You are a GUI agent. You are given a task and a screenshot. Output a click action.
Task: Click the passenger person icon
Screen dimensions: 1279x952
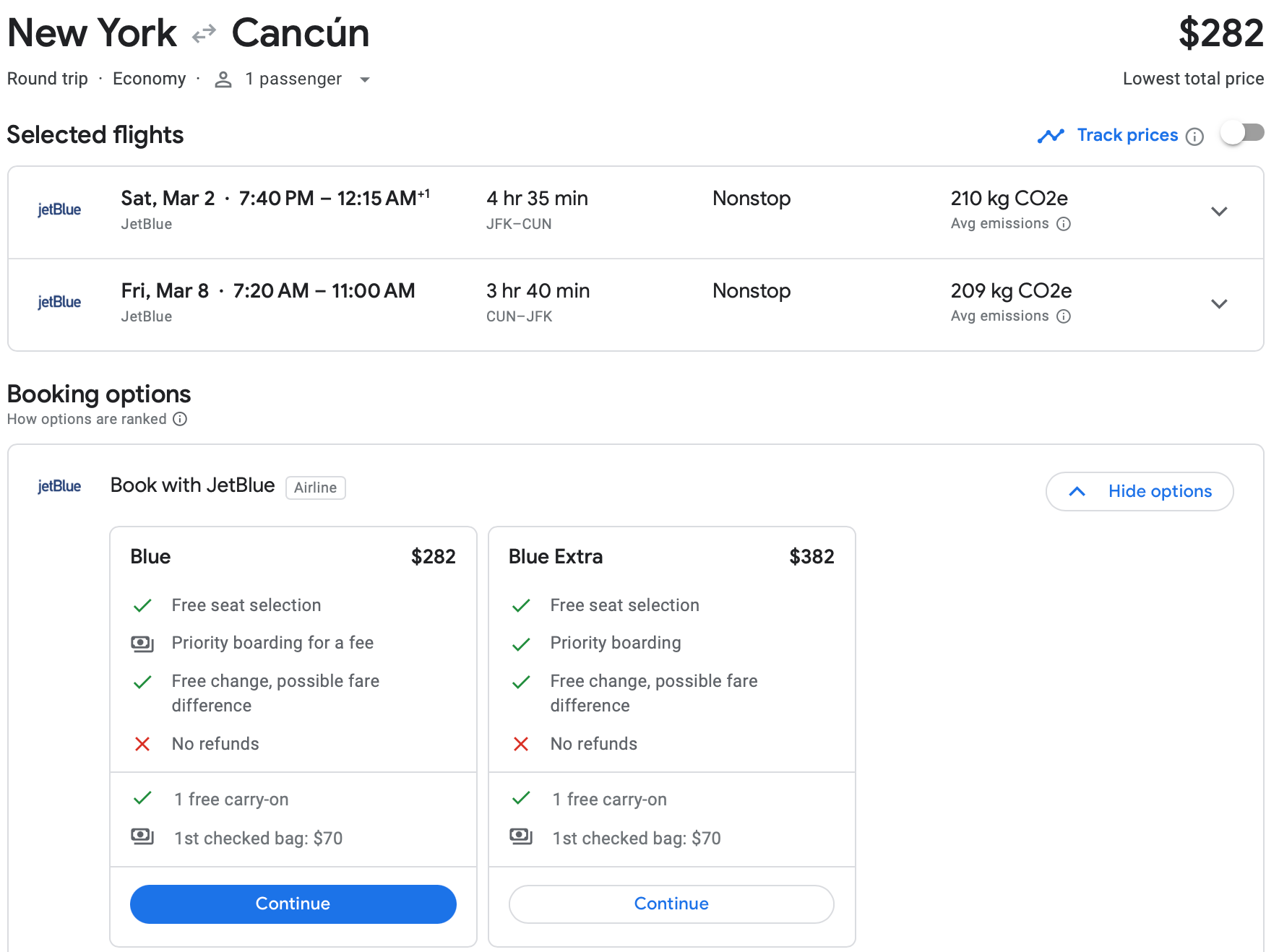pyautogui.click(x=223, y=79)
